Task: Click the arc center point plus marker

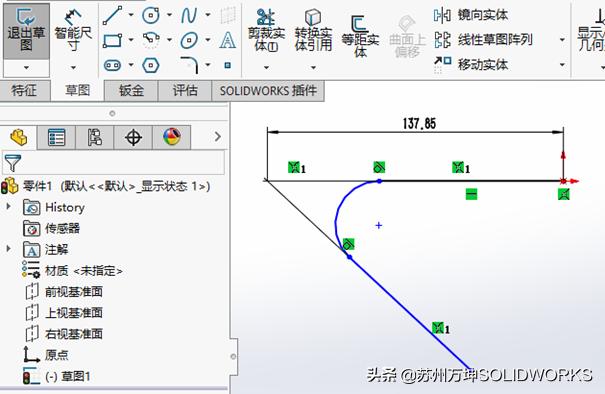Action: point(379,225)
